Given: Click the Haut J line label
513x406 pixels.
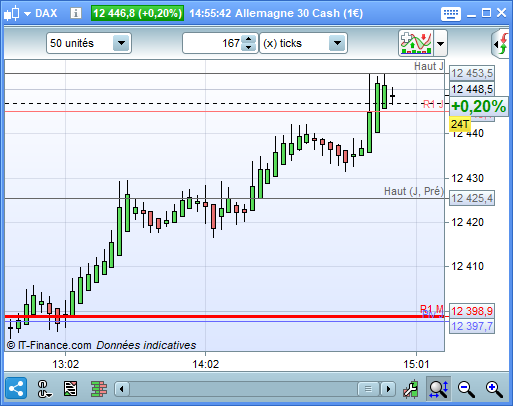Looking at the screenshot, I should point(429,66).
